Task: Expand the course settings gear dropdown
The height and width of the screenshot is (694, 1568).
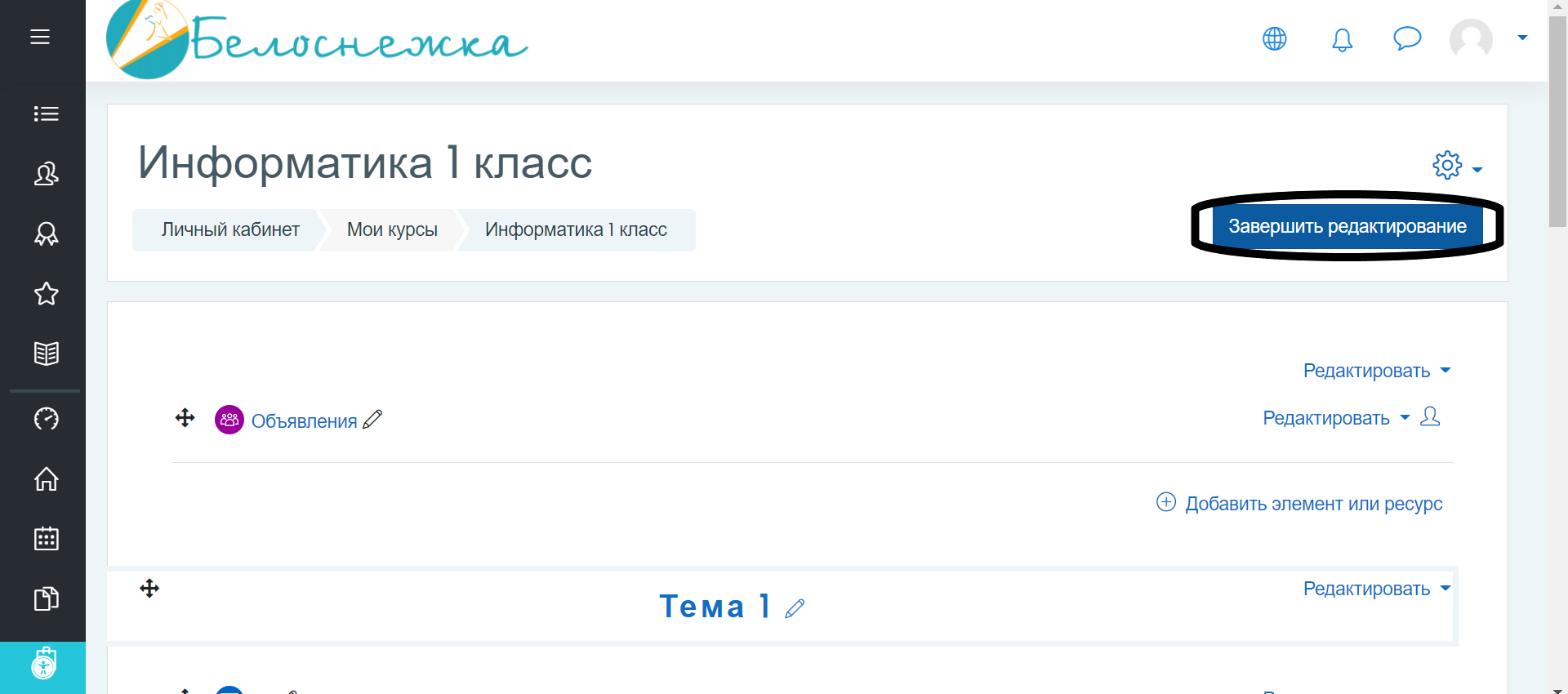Action: 1456,166
